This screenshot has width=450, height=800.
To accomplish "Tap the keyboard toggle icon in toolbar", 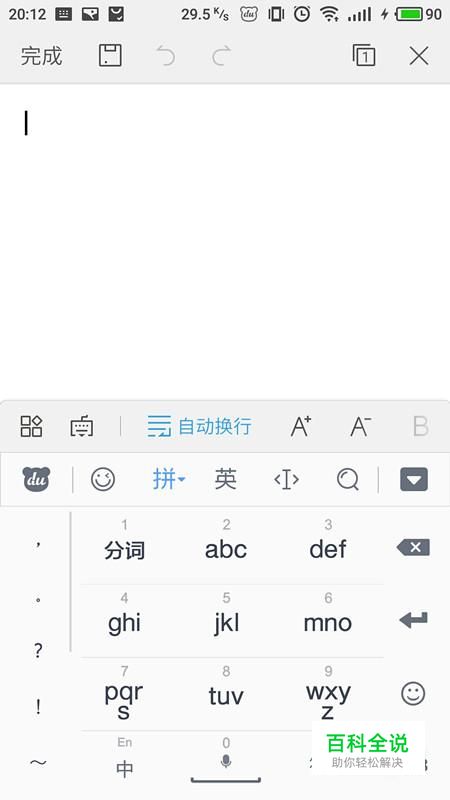I will coord(82,427).
